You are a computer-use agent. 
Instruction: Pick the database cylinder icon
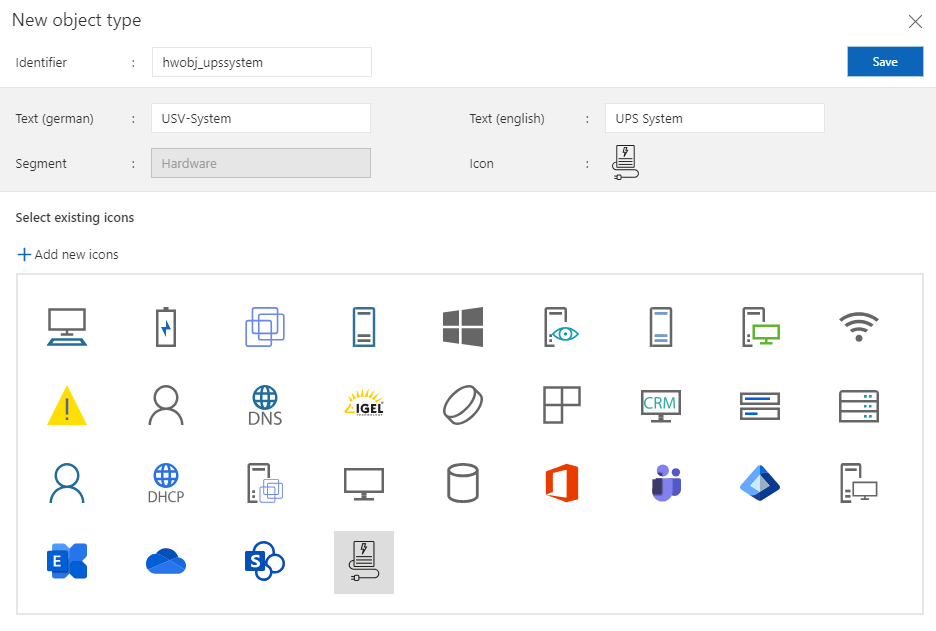463,483
